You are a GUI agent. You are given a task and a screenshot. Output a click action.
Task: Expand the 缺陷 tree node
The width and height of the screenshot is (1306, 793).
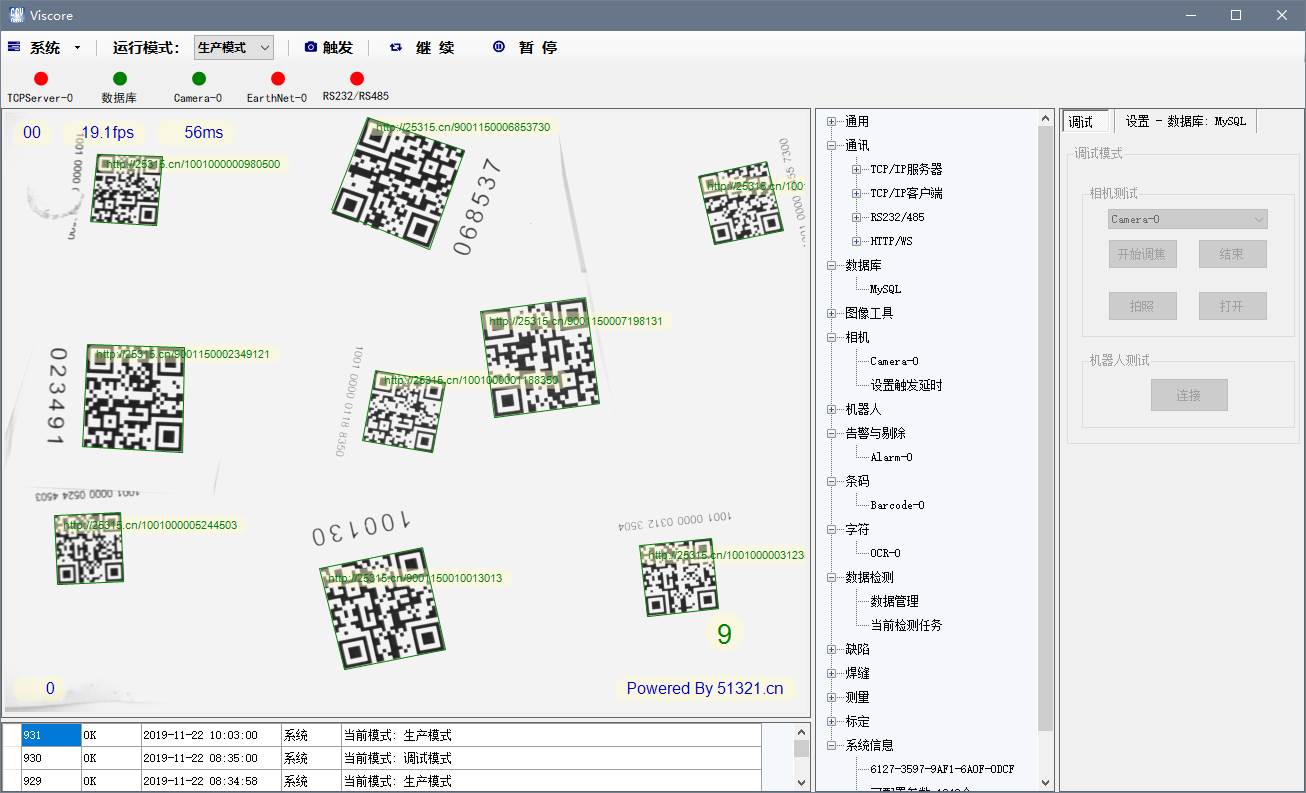click(832, 649)
